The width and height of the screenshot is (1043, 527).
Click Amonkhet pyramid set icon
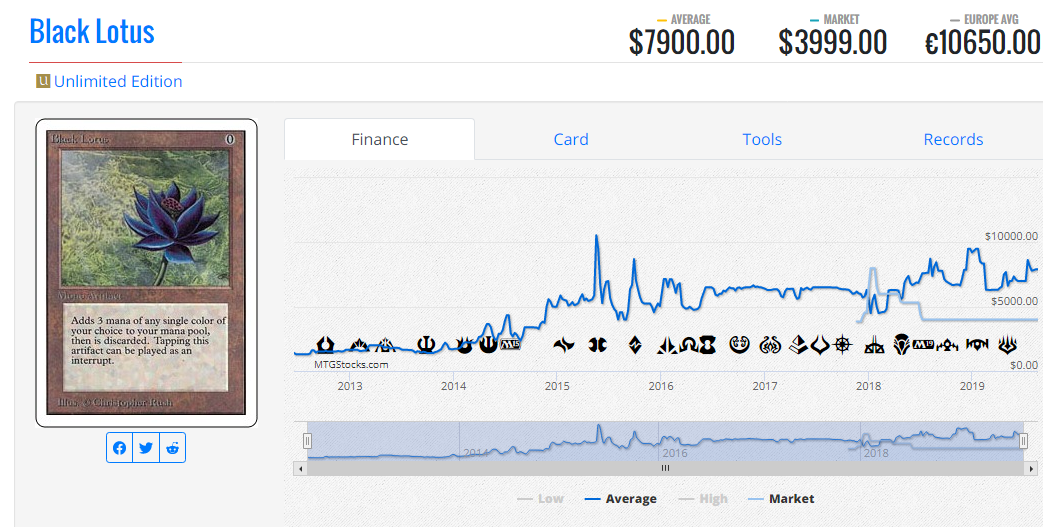tap(799, 345)
